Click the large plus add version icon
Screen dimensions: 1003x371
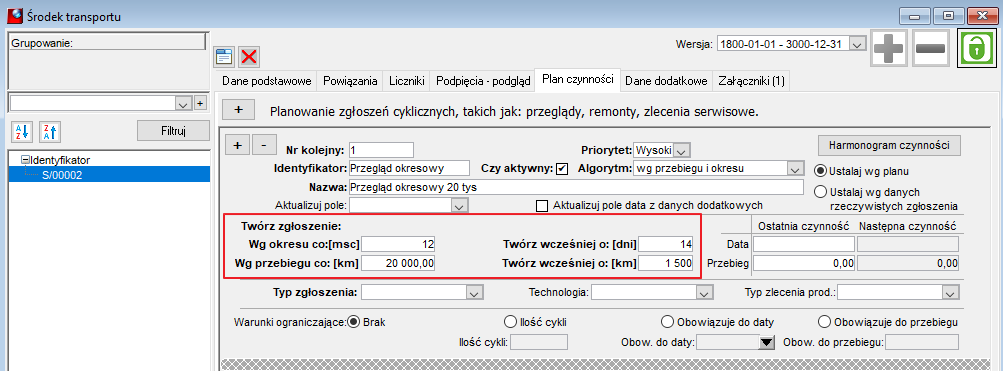[x=889, y=48]
